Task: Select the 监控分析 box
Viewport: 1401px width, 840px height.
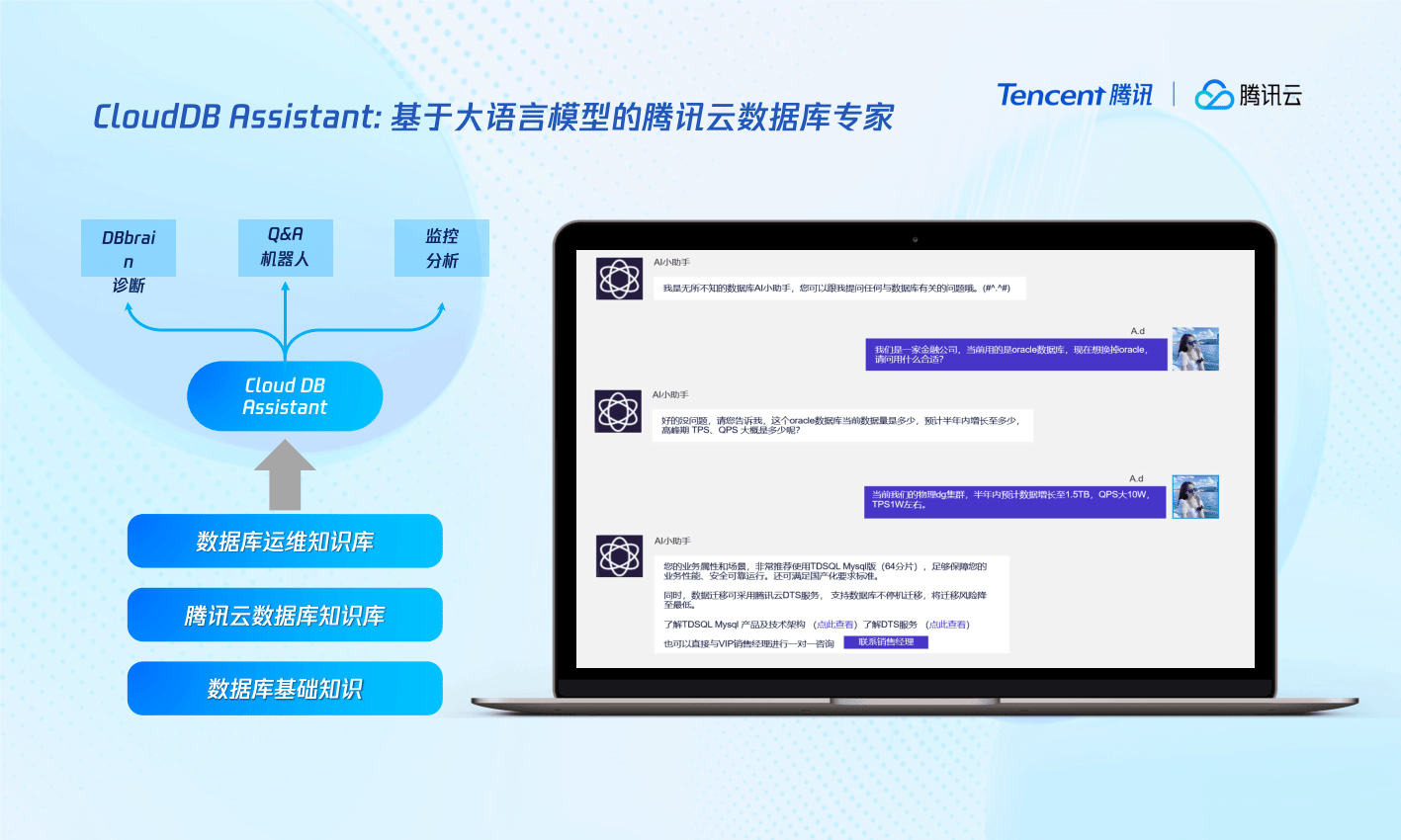Action: tap(442, 248)
